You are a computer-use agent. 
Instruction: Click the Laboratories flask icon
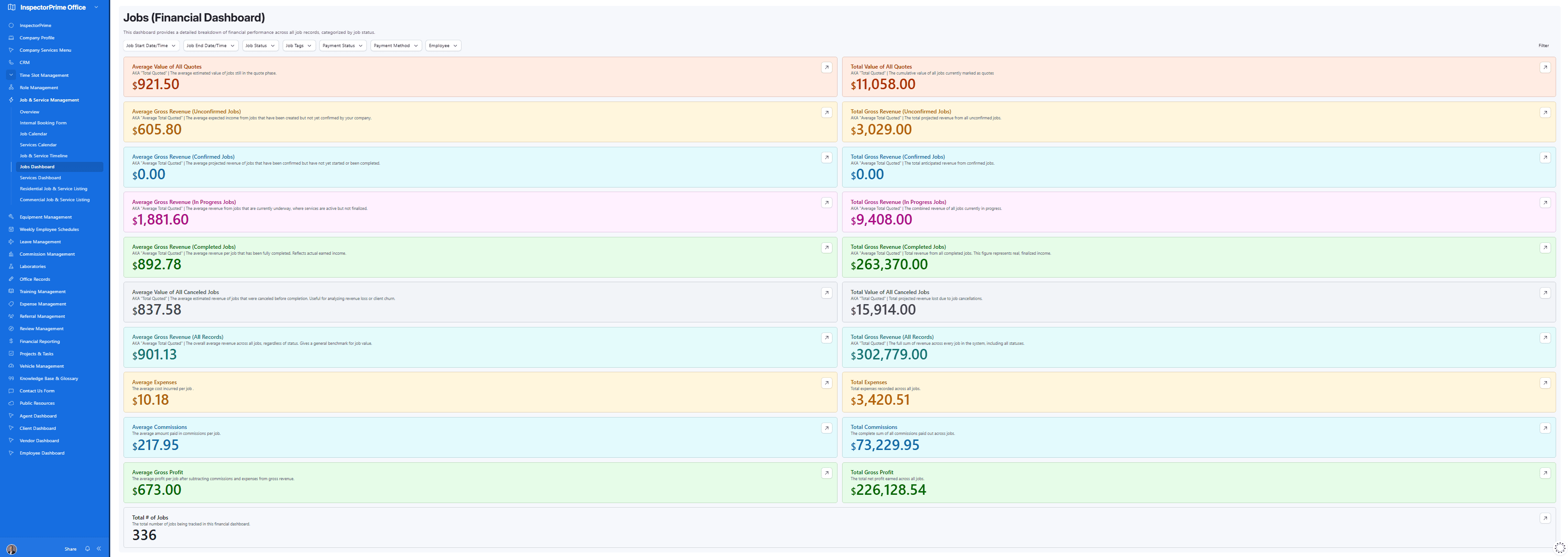(x=11, y=266)
